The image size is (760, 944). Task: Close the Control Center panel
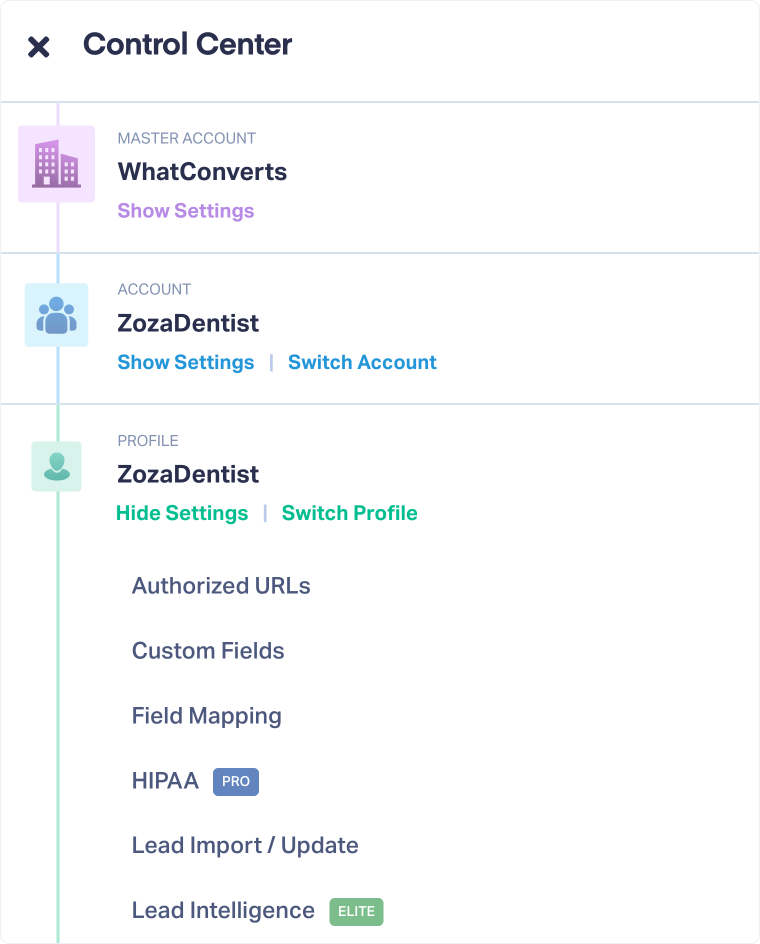click(x=38, y=47)
